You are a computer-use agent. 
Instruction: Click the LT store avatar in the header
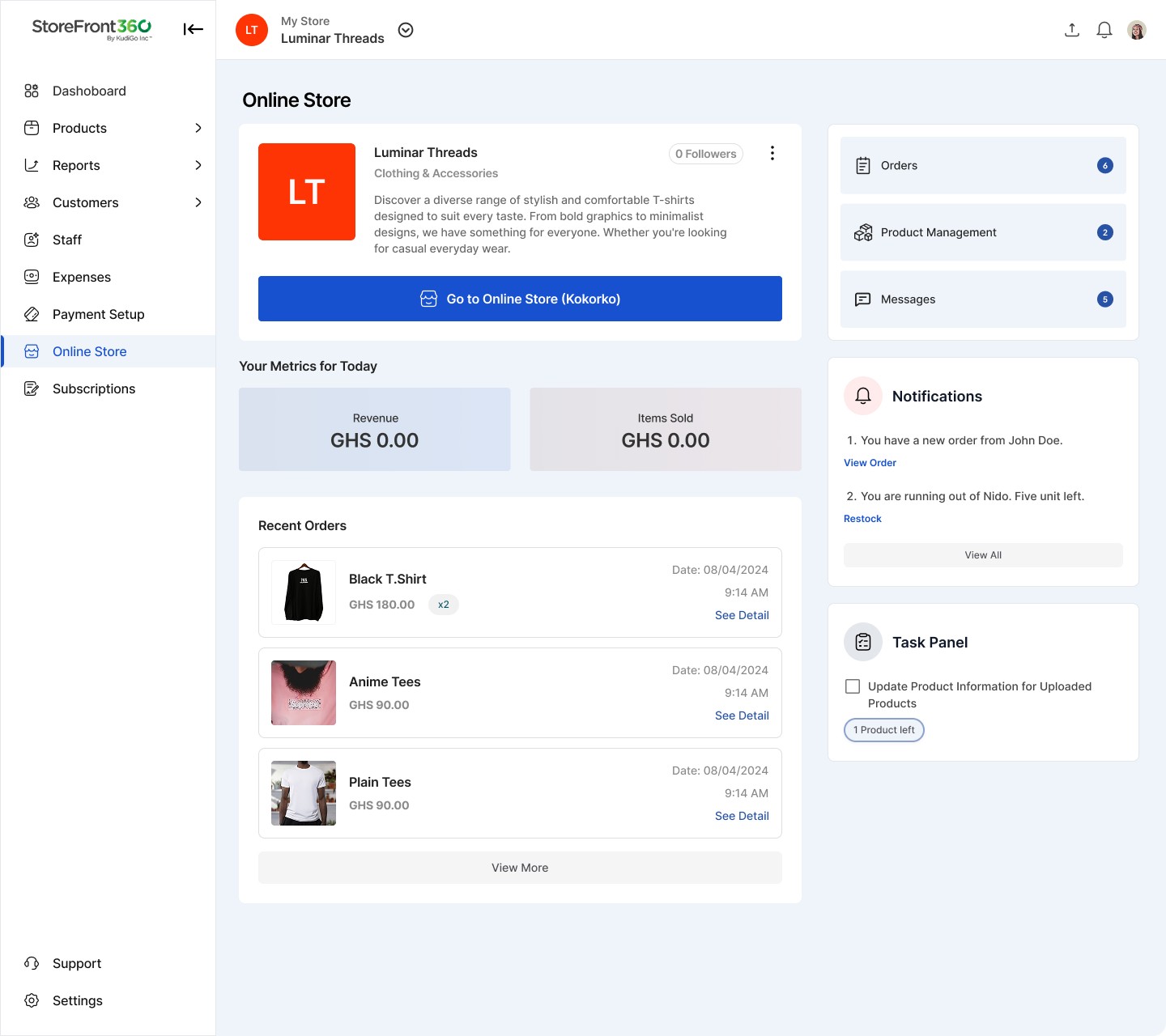point(252,30)
